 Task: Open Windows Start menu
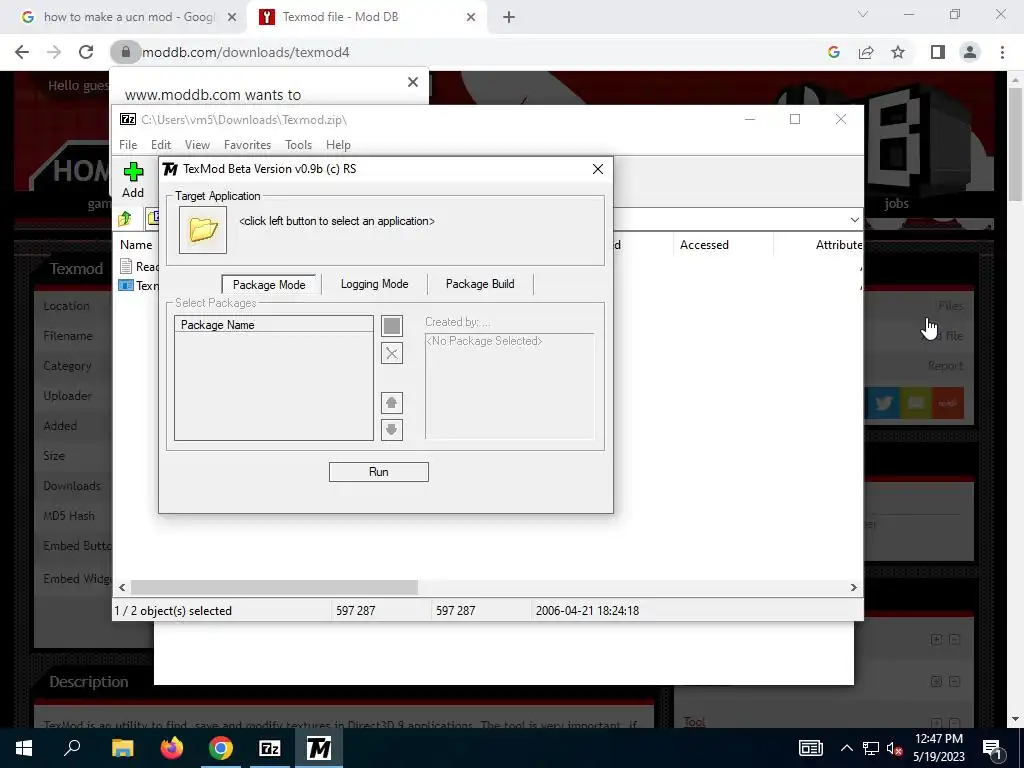click(24, 748)
